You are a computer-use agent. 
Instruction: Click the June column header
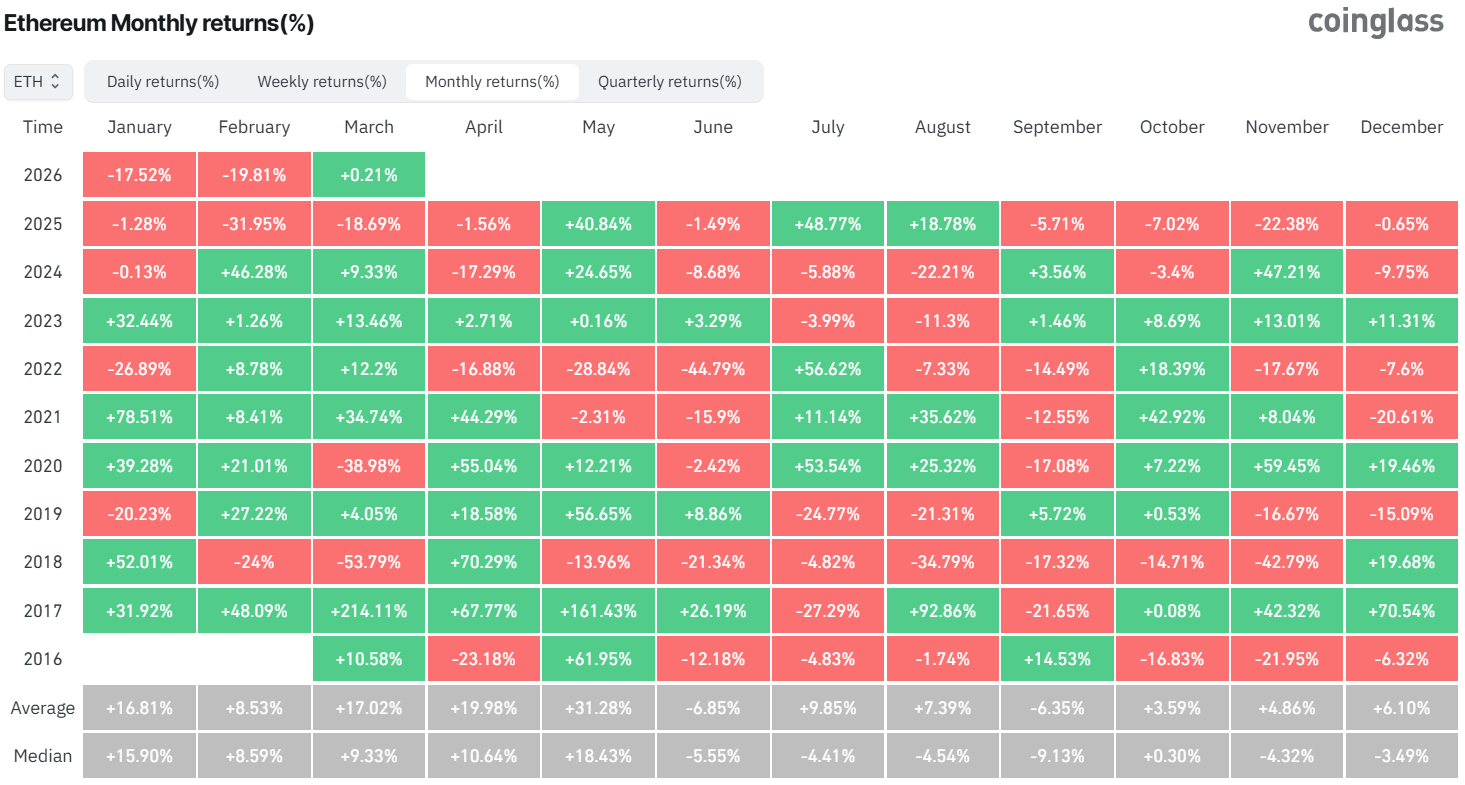tap(713, 127)
